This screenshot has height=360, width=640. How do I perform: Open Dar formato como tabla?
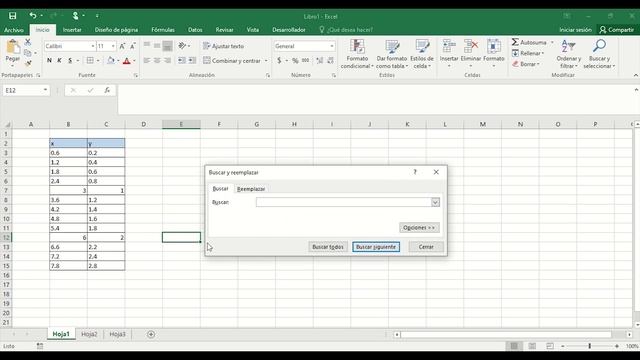[x=392, y=54]
